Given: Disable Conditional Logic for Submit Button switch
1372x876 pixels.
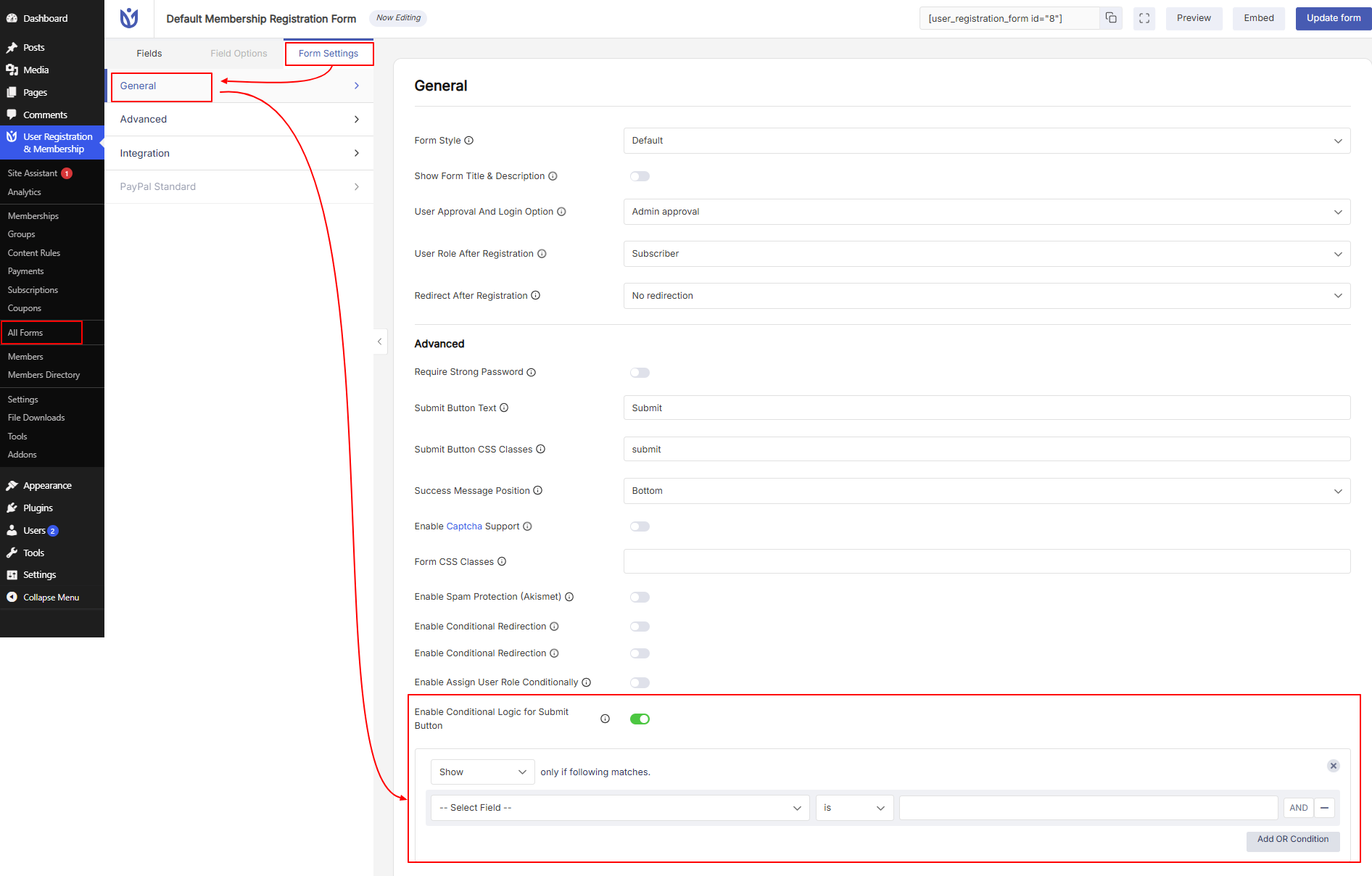Looking at the screenshot, I should (640, 719).
